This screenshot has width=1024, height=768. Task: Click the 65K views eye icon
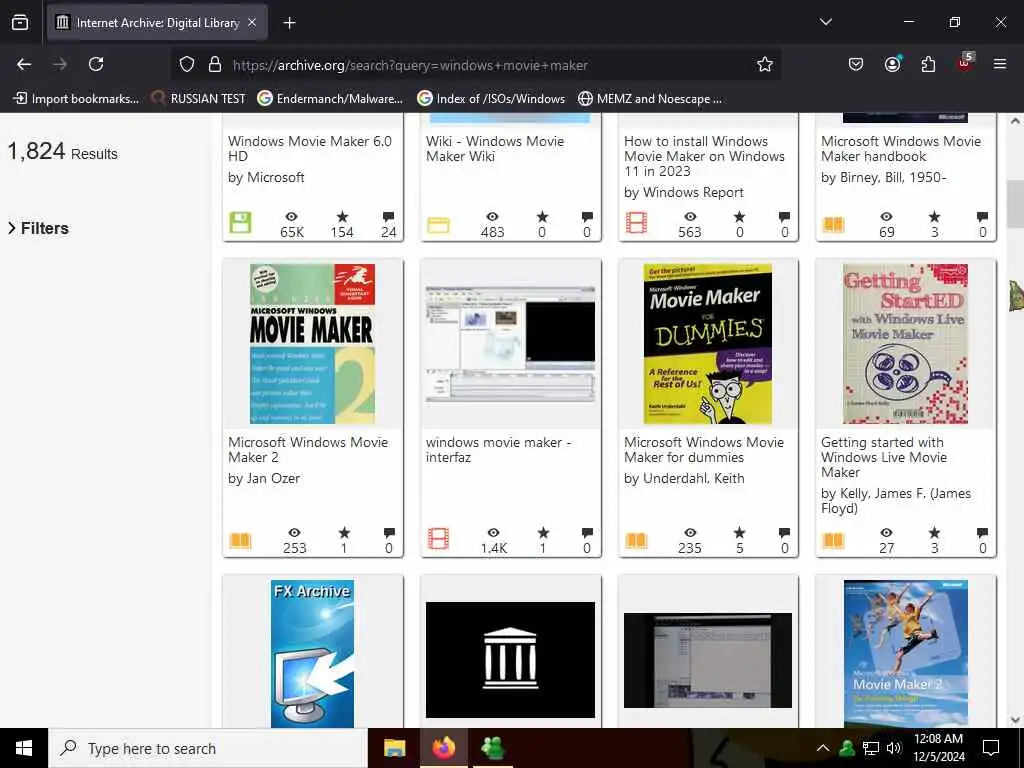pos(291,216)
